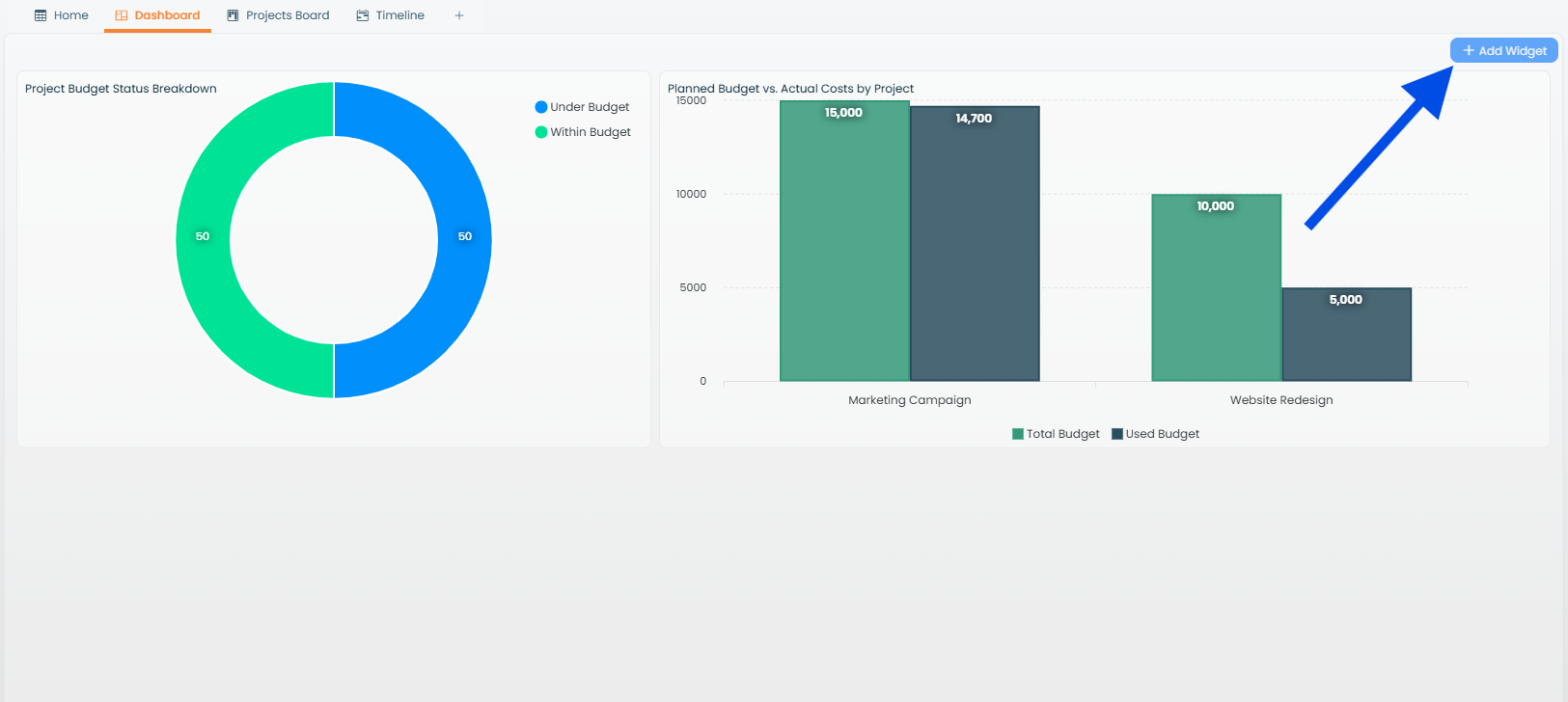Switch to the Projects Board tab
This screenshot has height=702, width=1568.
[x=278, y=15]
